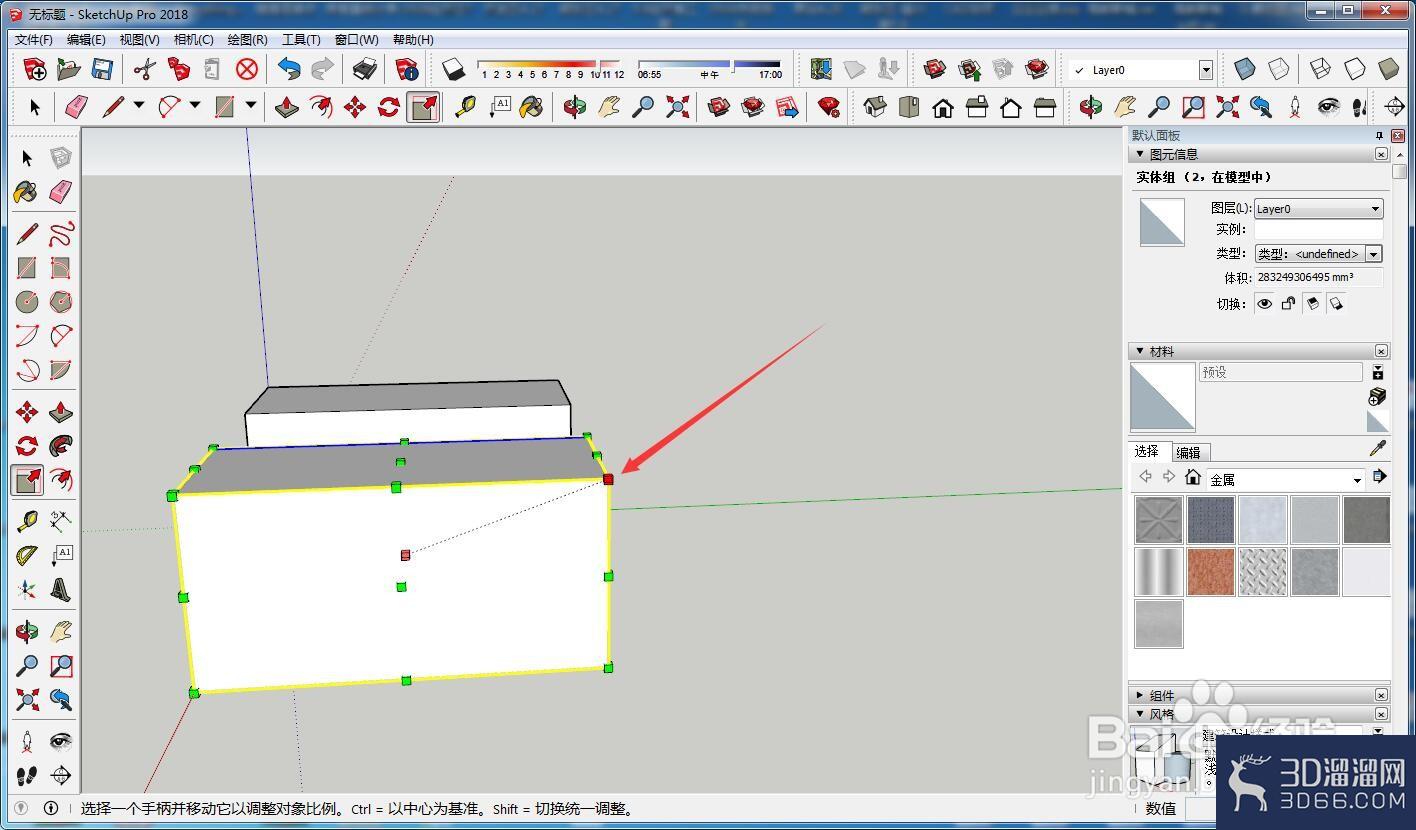The image size is (1416, 830).
Task: Choose the Move tool in top toolbar
Action: 355,107
